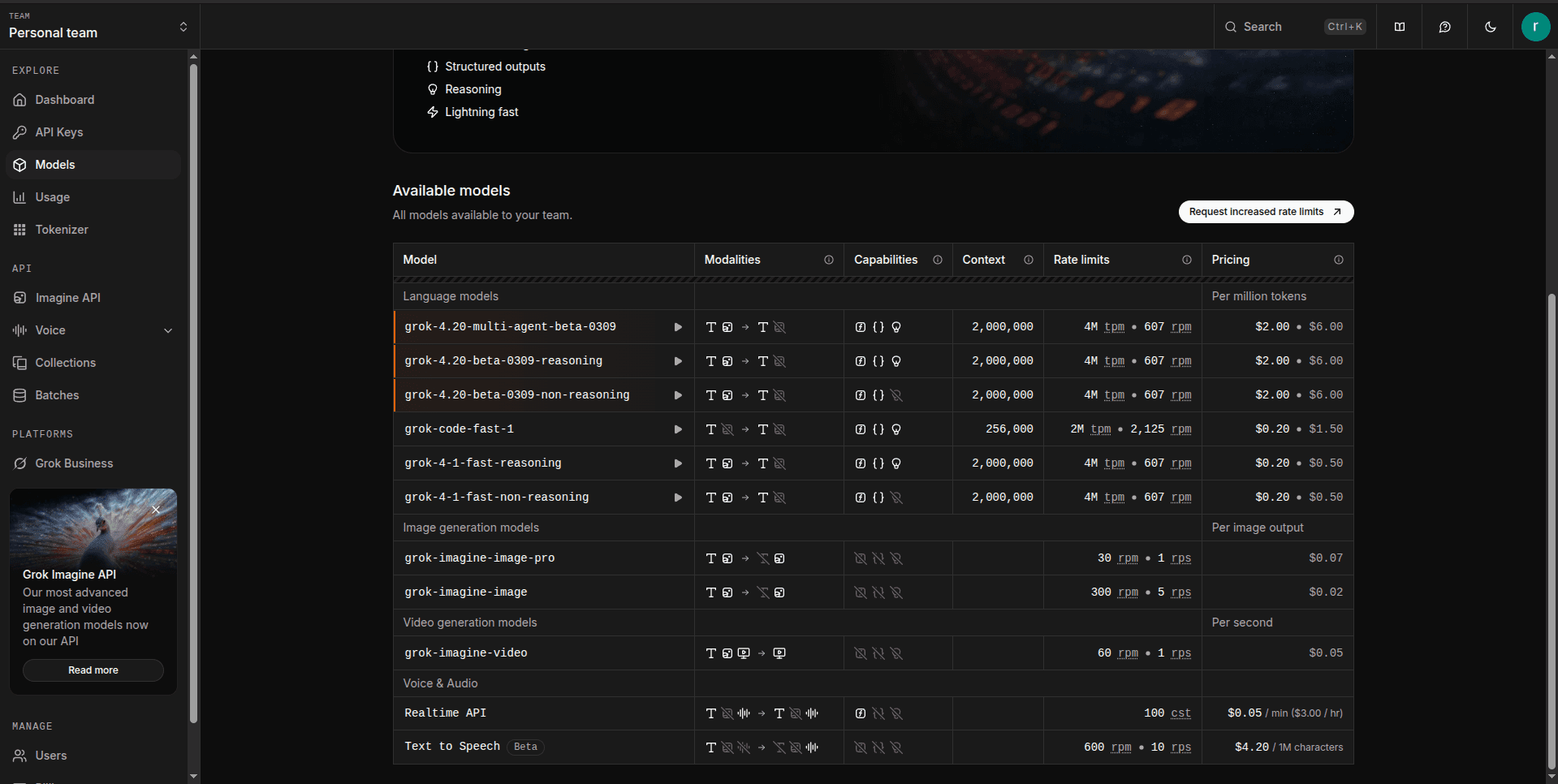1558x784 pixels.
Task: Open the user avatar menu
Action: tap(1535, 27)
